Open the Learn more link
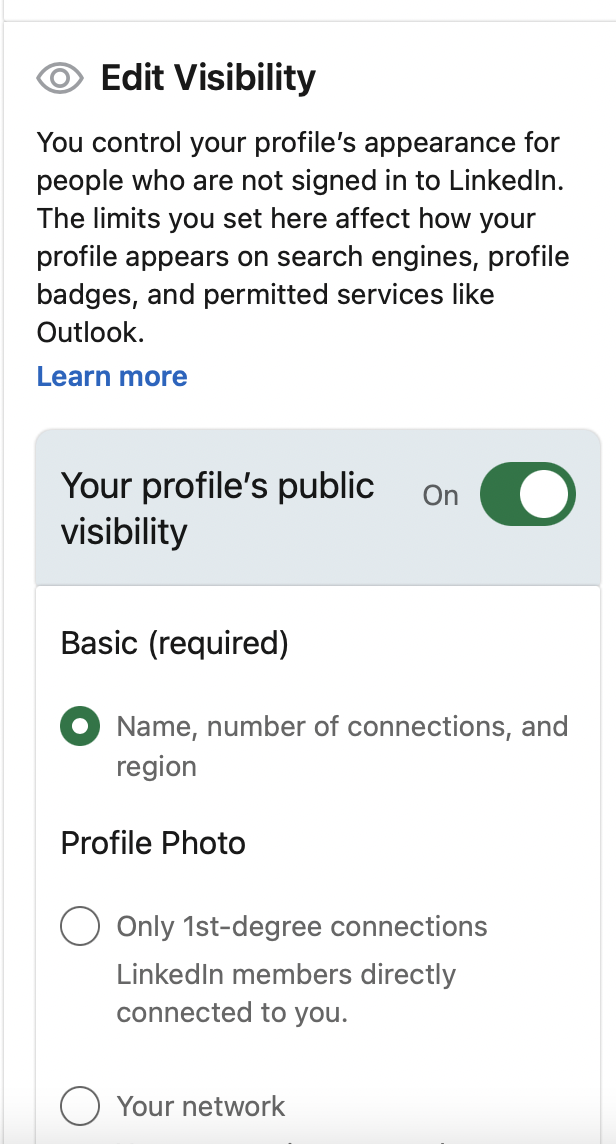This screenshot has width=616, height=1144. coord(112,376)
